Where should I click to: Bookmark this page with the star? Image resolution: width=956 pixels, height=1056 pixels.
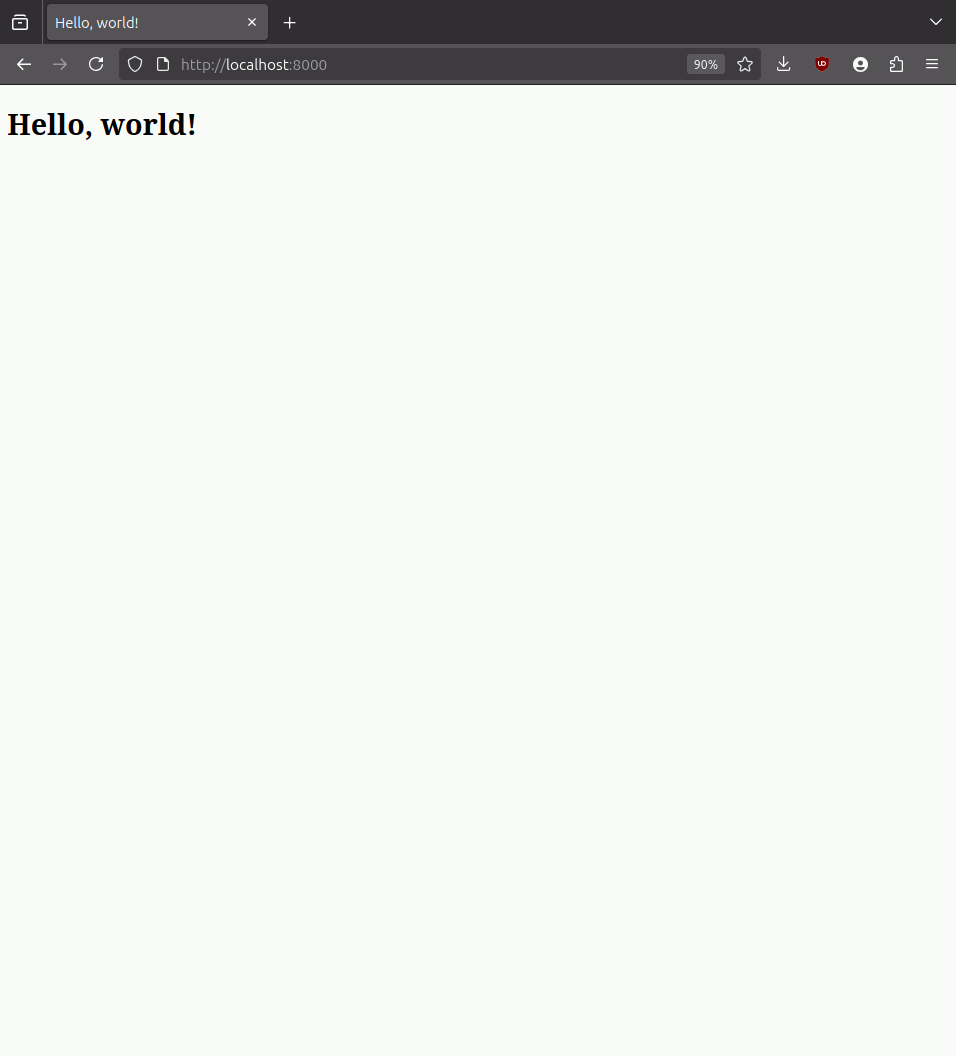745,64
